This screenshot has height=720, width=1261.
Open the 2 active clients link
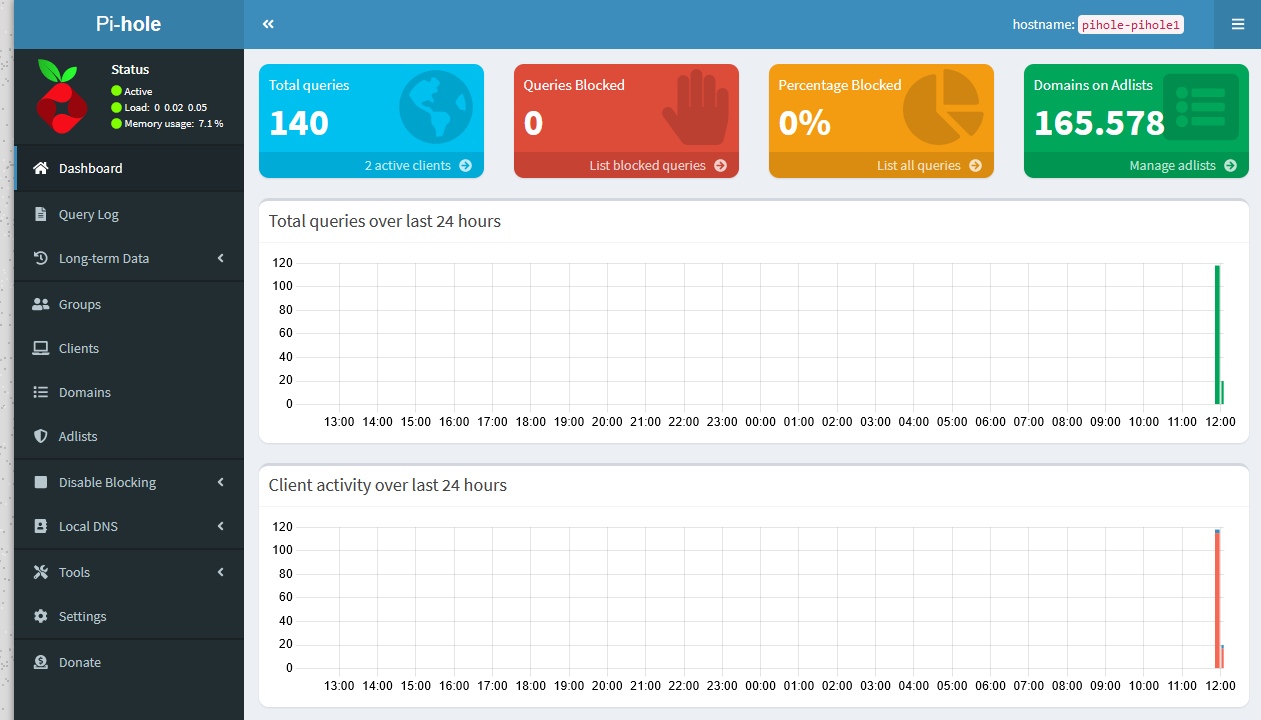click(371, 166)
